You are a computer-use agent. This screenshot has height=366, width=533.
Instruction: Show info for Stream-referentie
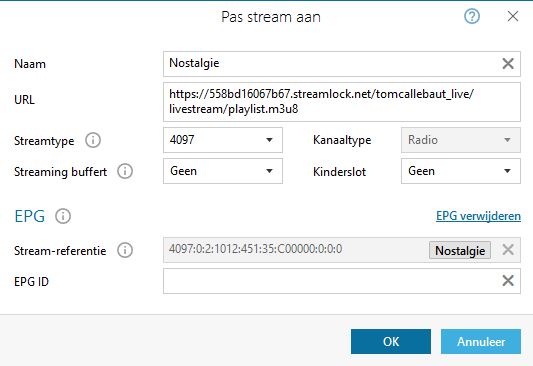[125, 250]
